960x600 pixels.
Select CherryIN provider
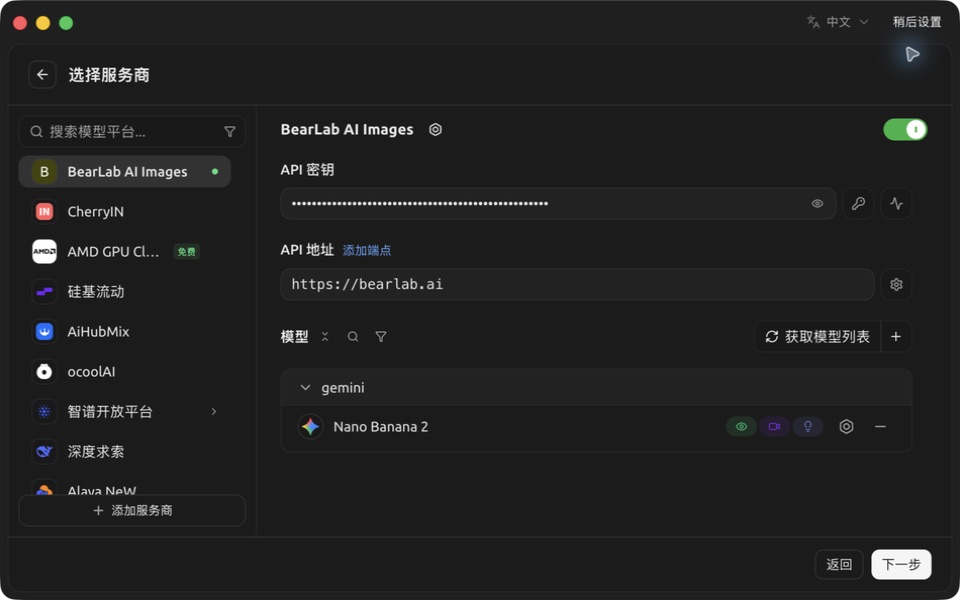click(125, 212)
